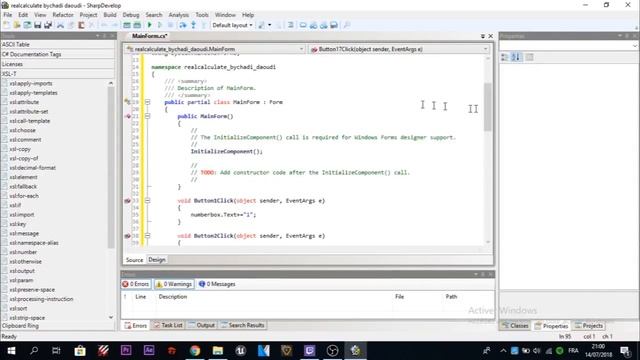Switch to the Classes panel tab
The width and height of the screenshot is (640, 360).
515,326
